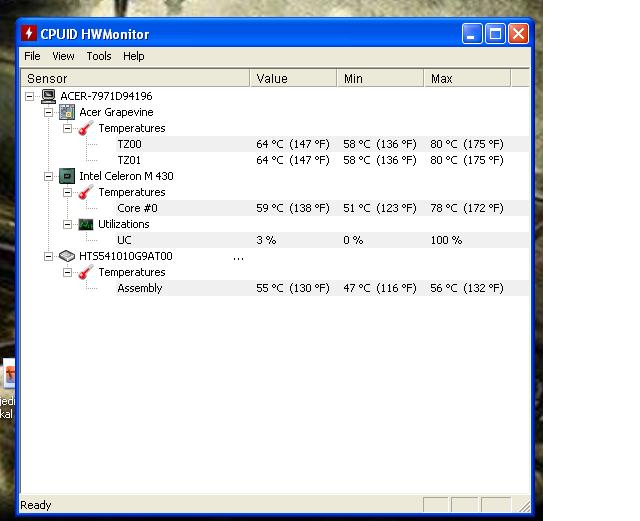This screenshot has width=640, height=521.
Task: Click Core #0 max 78 °C (172 °F)
Action: [x=467, y=208]
